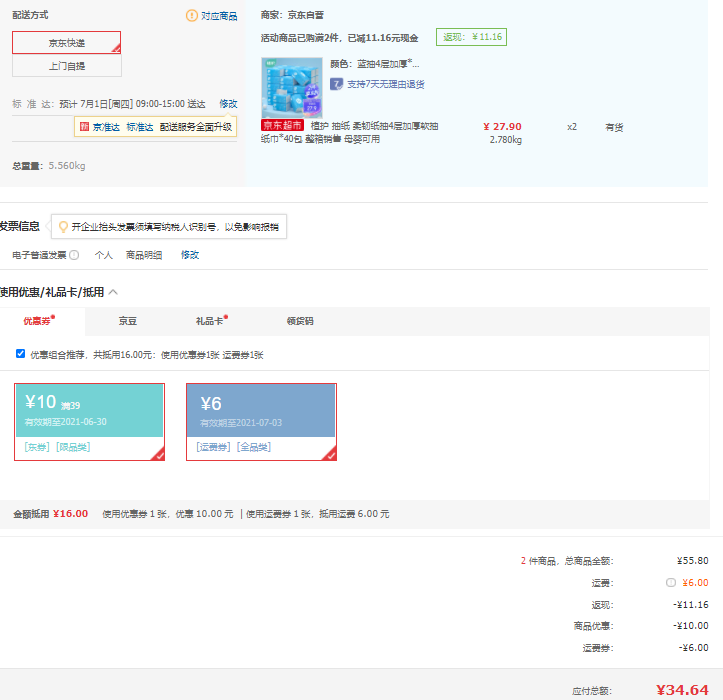
Task: Click the x2 quantity text
Action: pos(572,127)
